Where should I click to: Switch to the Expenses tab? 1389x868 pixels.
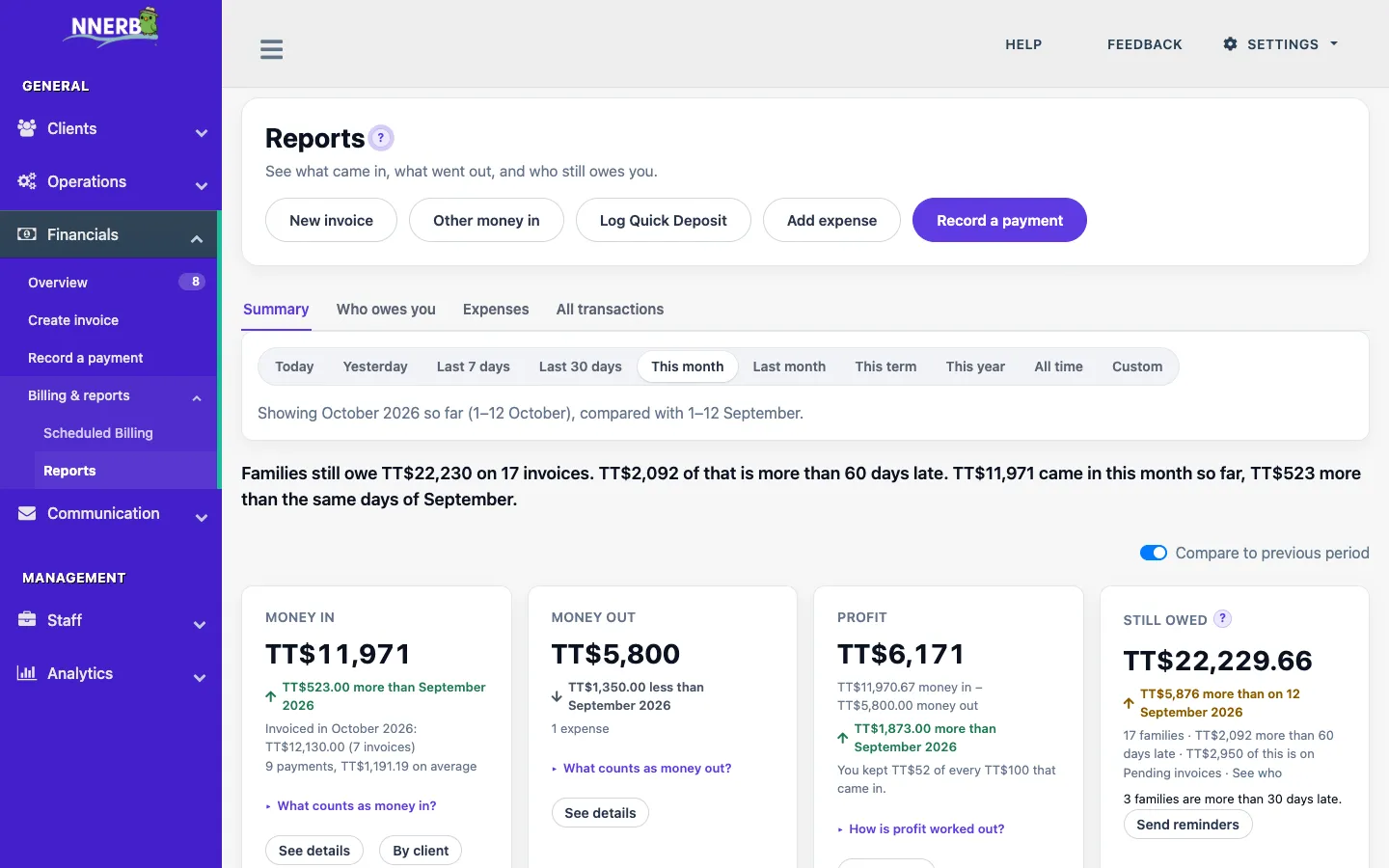coord(496,310)
